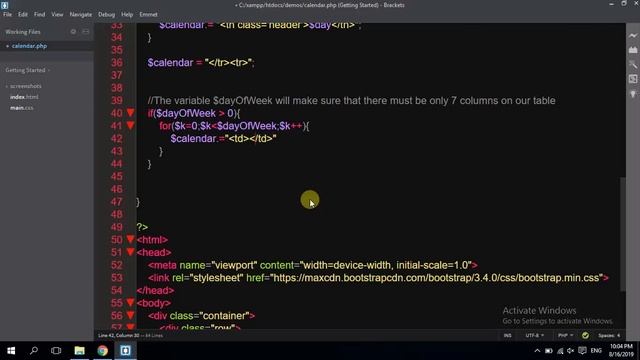Click the split-view icon beside Working Files
This screenshot has height=360, width=640.
86,31
